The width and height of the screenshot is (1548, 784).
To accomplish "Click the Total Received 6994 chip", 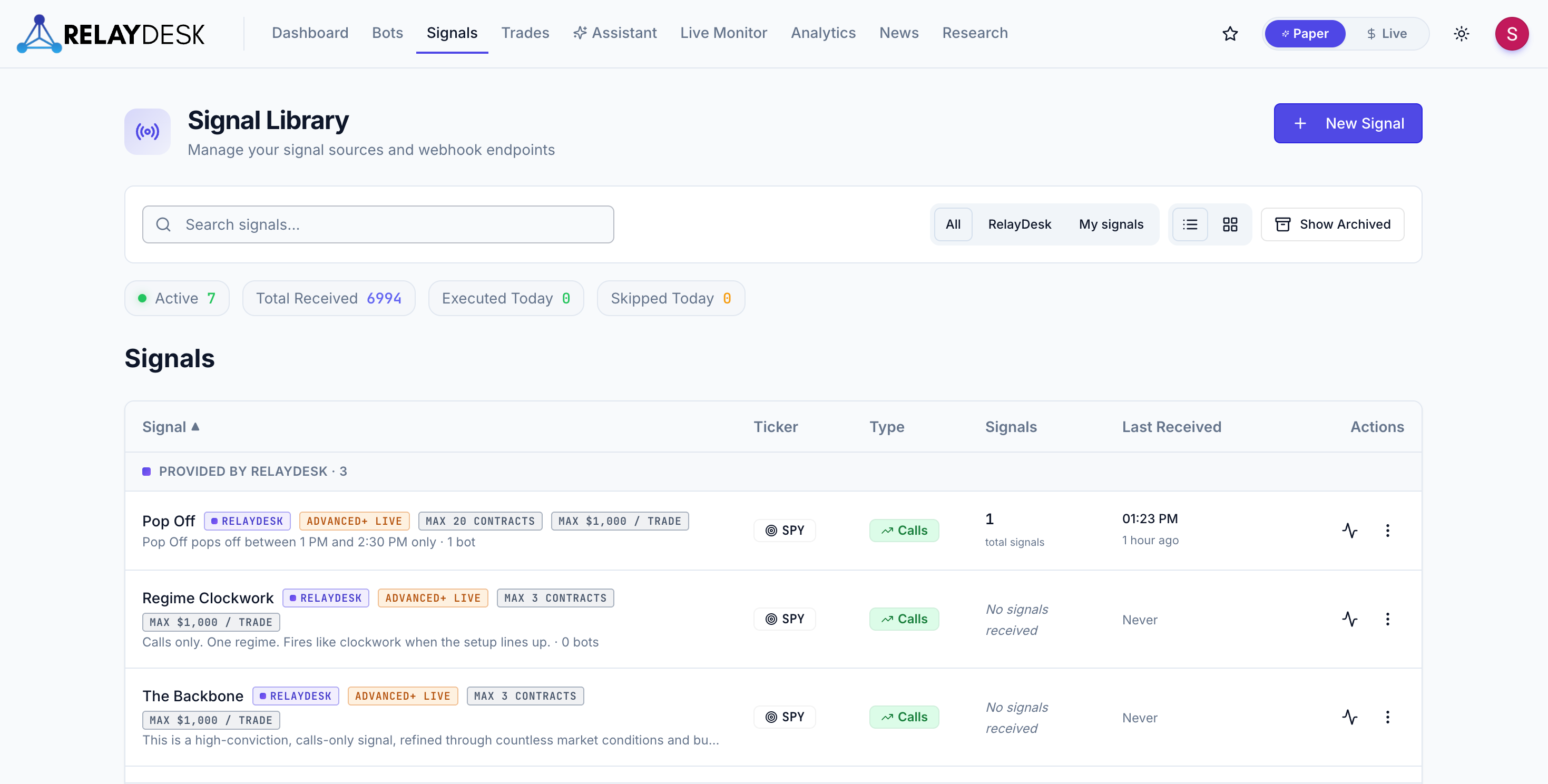I will coord(329,299).
